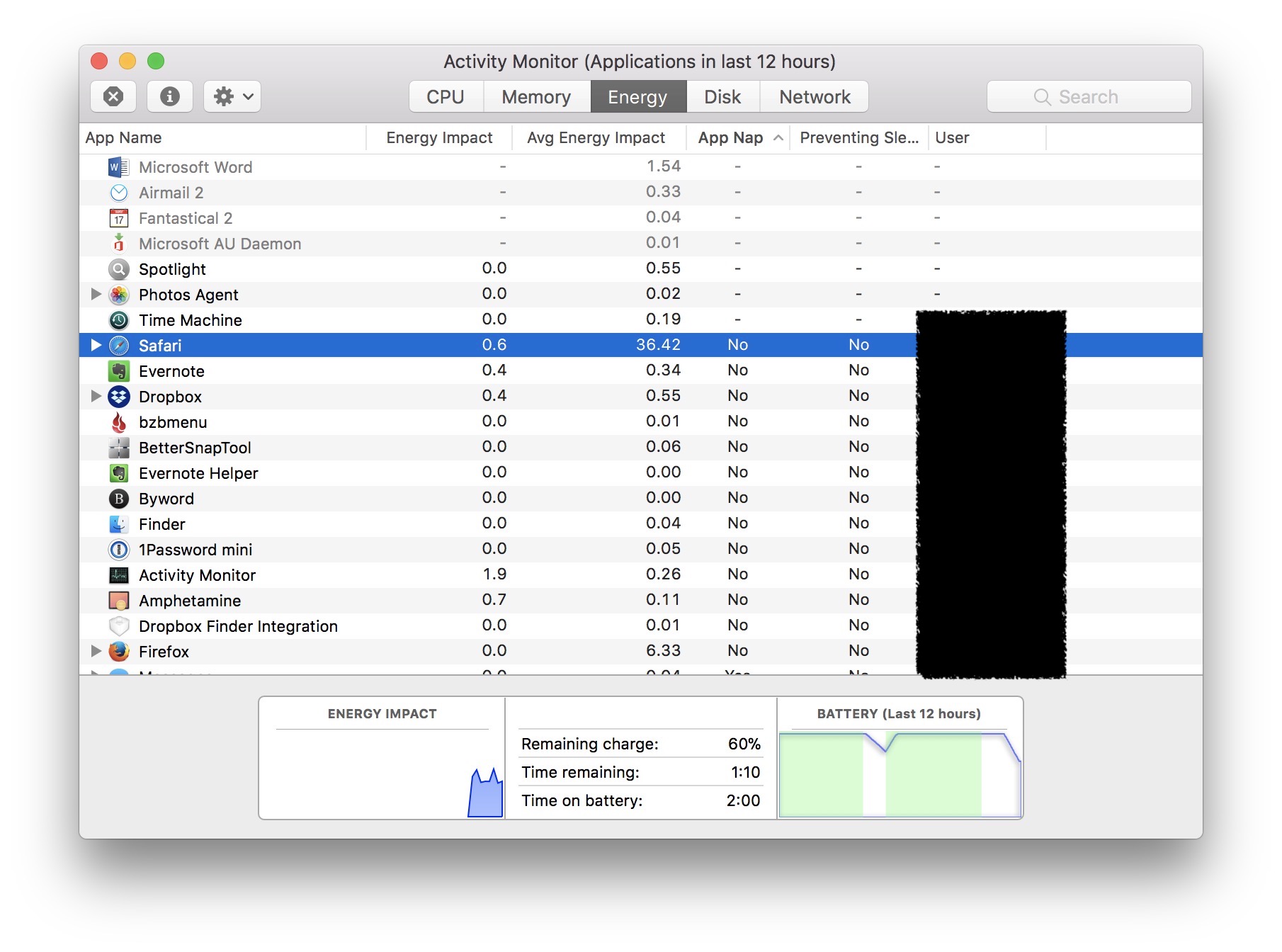Viewport: 1282px width, 952px height.
Task: Open the Disk tab
Action: 723,96
